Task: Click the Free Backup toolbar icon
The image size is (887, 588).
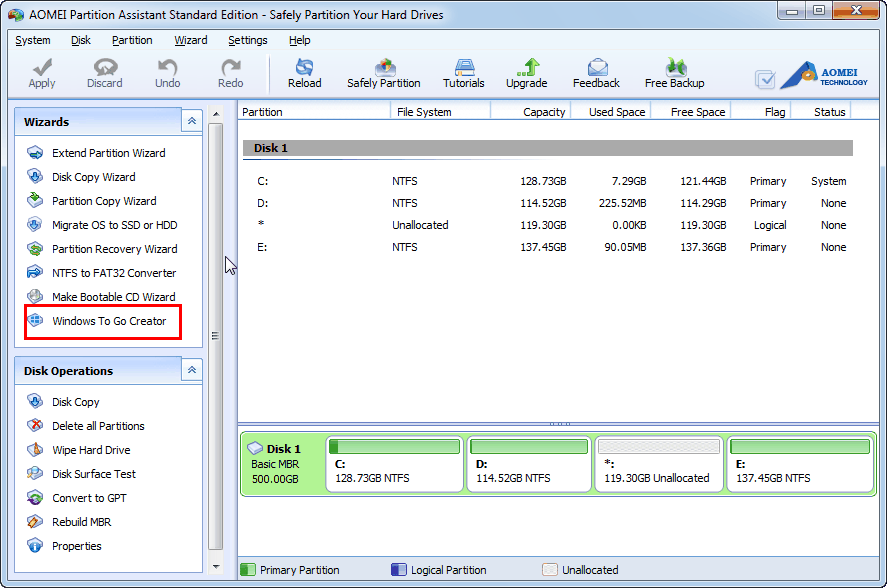Action: [675, 67]
